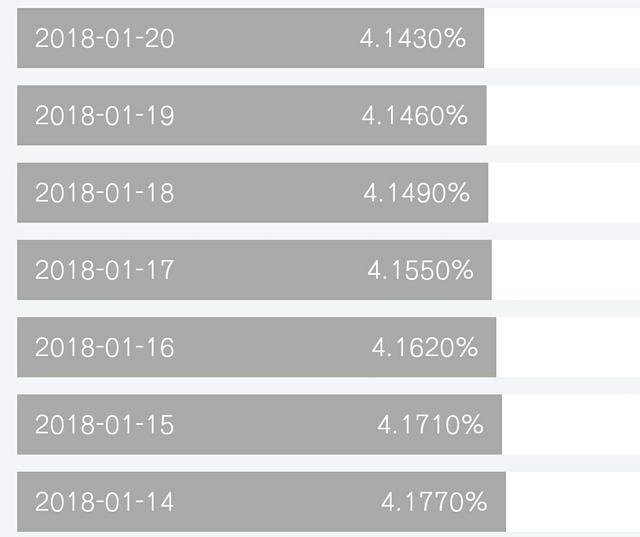Image resolution: width=640 pixels, height=537 pixels.
Task: Tap the 4.1620% rate value
Action: click(x=425, y=348)
